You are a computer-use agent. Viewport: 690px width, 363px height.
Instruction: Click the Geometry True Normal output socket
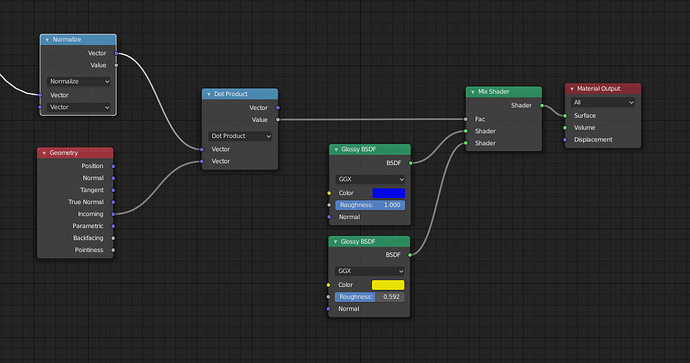(x=113, y=202)
